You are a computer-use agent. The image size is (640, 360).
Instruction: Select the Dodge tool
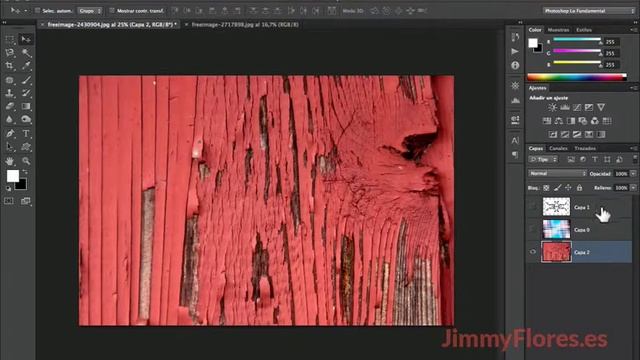26,119
